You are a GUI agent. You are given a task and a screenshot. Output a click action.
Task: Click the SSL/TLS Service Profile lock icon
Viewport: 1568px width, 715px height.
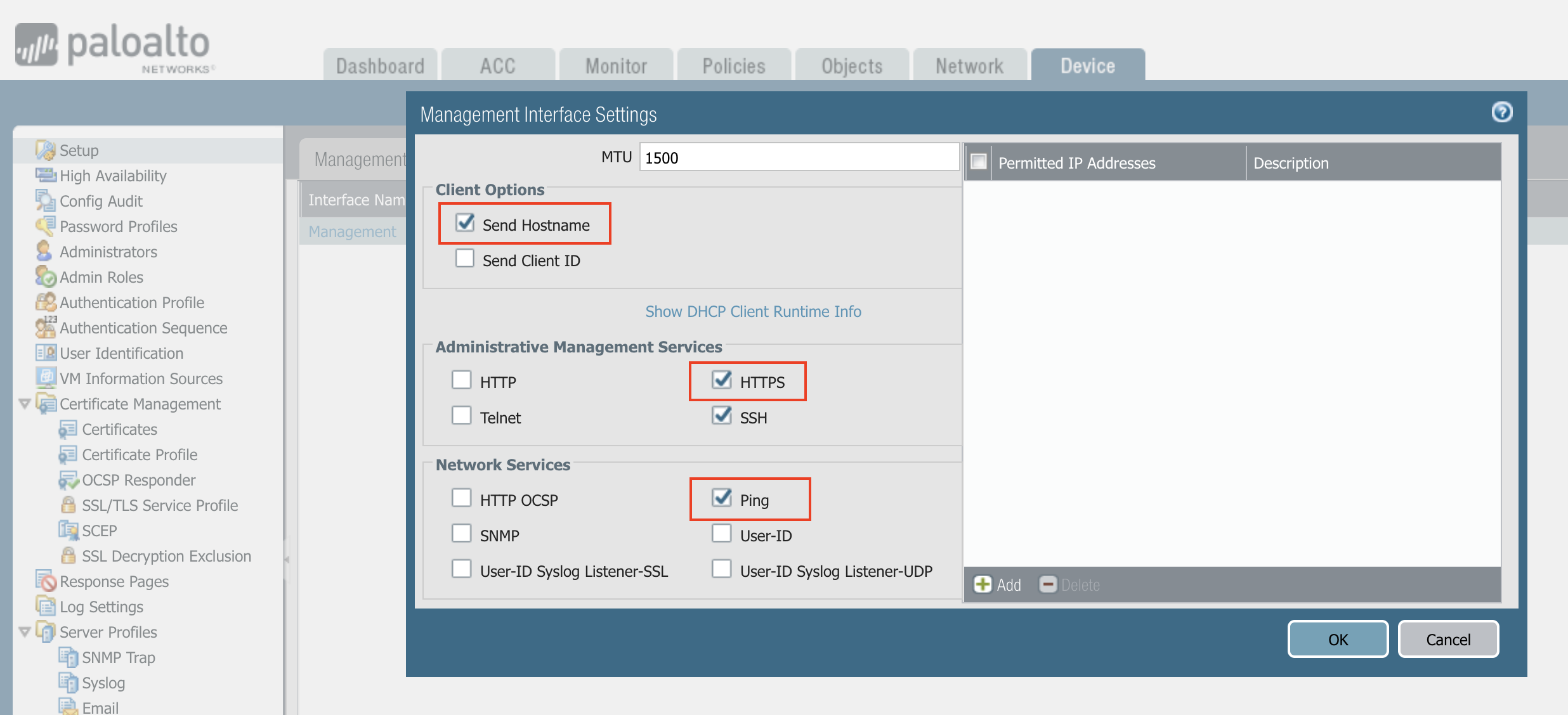pos(69,505)
